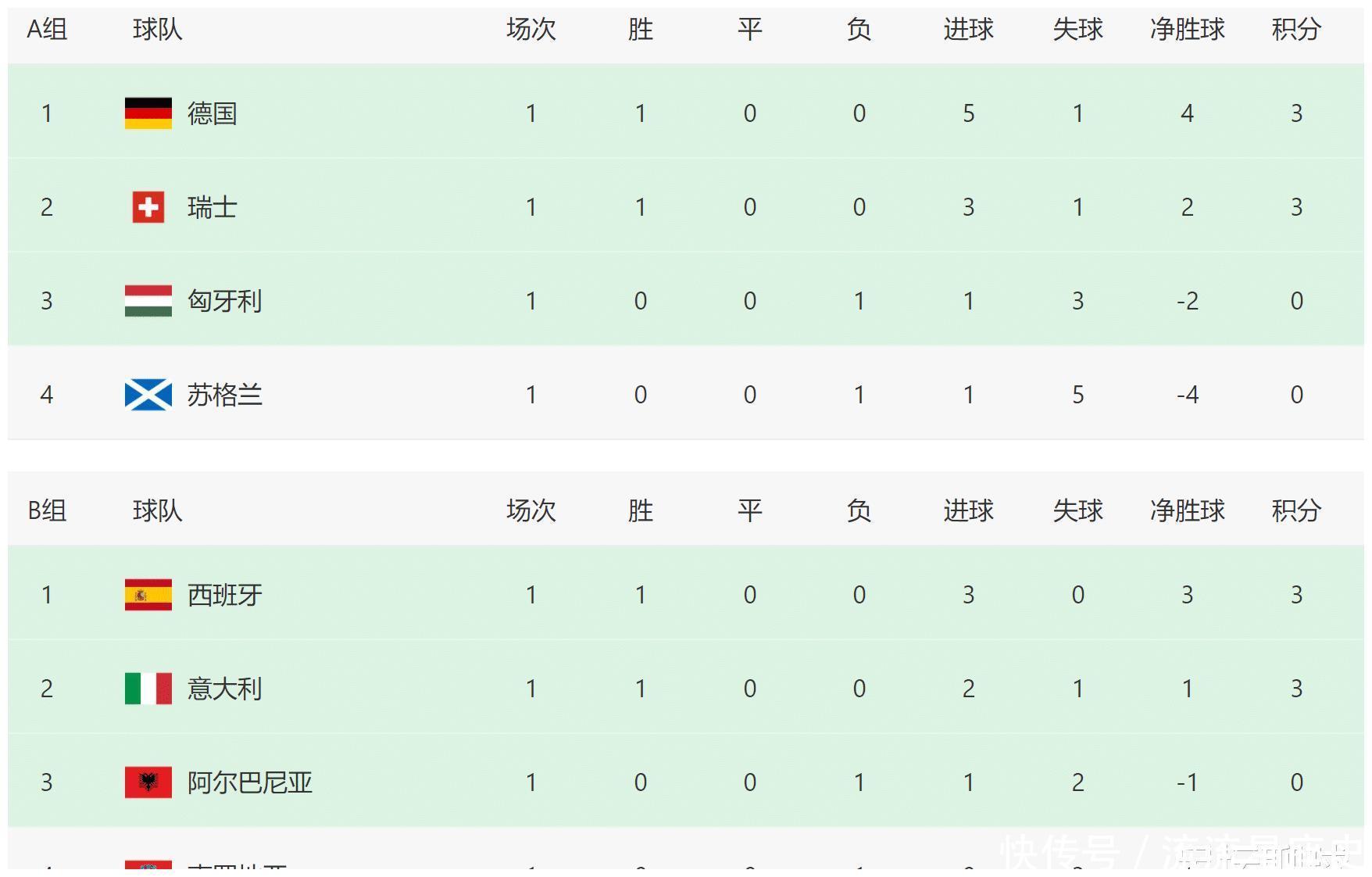The image size is (1372, 877).
Task: Click the Albania flag icon
Action: (148, 782)
